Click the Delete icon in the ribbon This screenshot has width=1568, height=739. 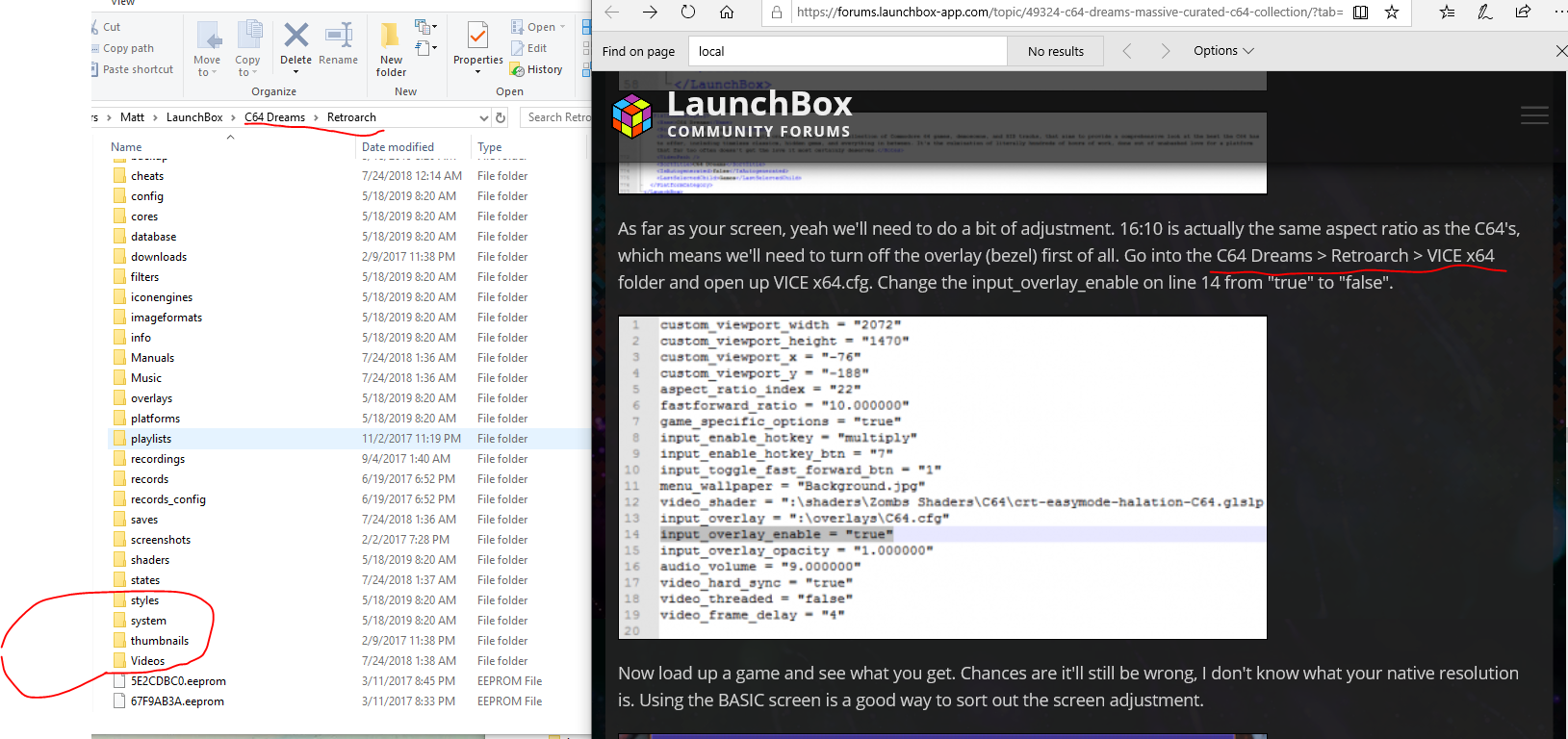[296, 37]
